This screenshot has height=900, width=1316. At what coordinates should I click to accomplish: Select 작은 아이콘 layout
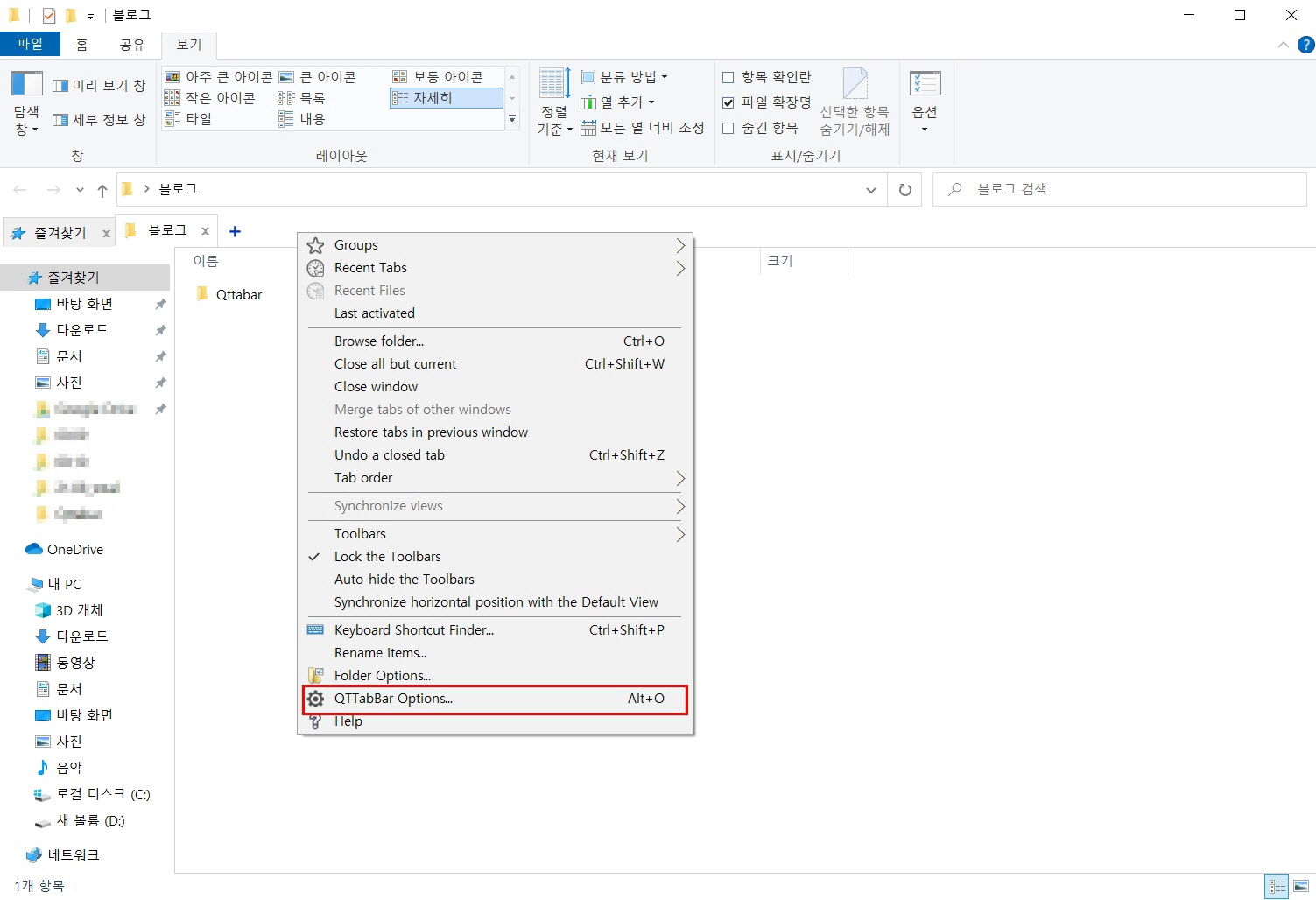[210, 98]
